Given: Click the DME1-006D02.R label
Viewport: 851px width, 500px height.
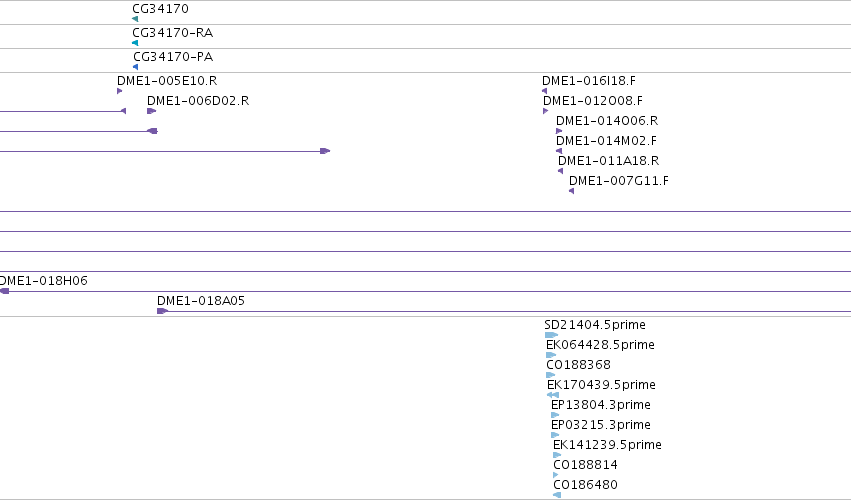Looking at the screenshot, I should 198,100.
